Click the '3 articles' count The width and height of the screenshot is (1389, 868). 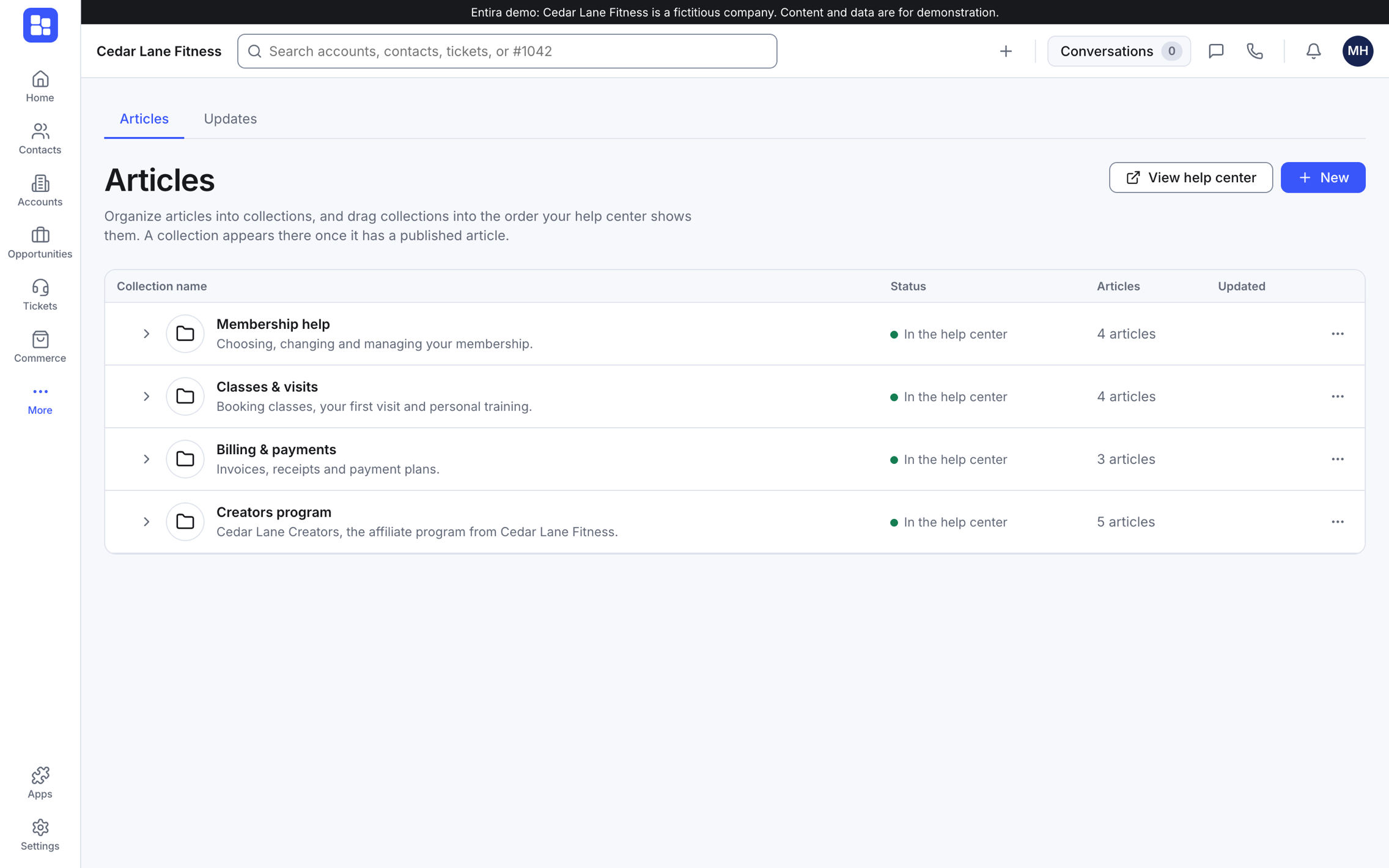(1125, 459)
